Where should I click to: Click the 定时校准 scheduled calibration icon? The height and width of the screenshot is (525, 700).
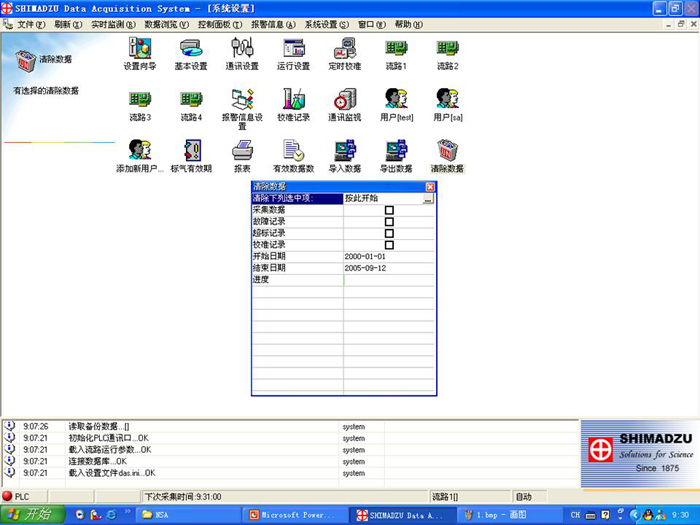tap(344, 48)
